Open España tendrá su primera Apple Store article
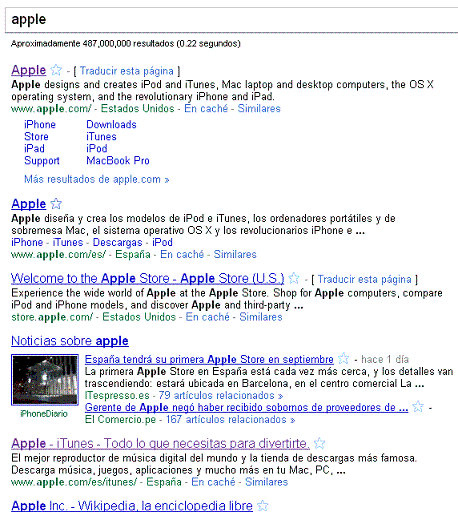Viewport: 458px width, 512px height. click(x=209, y=359)
